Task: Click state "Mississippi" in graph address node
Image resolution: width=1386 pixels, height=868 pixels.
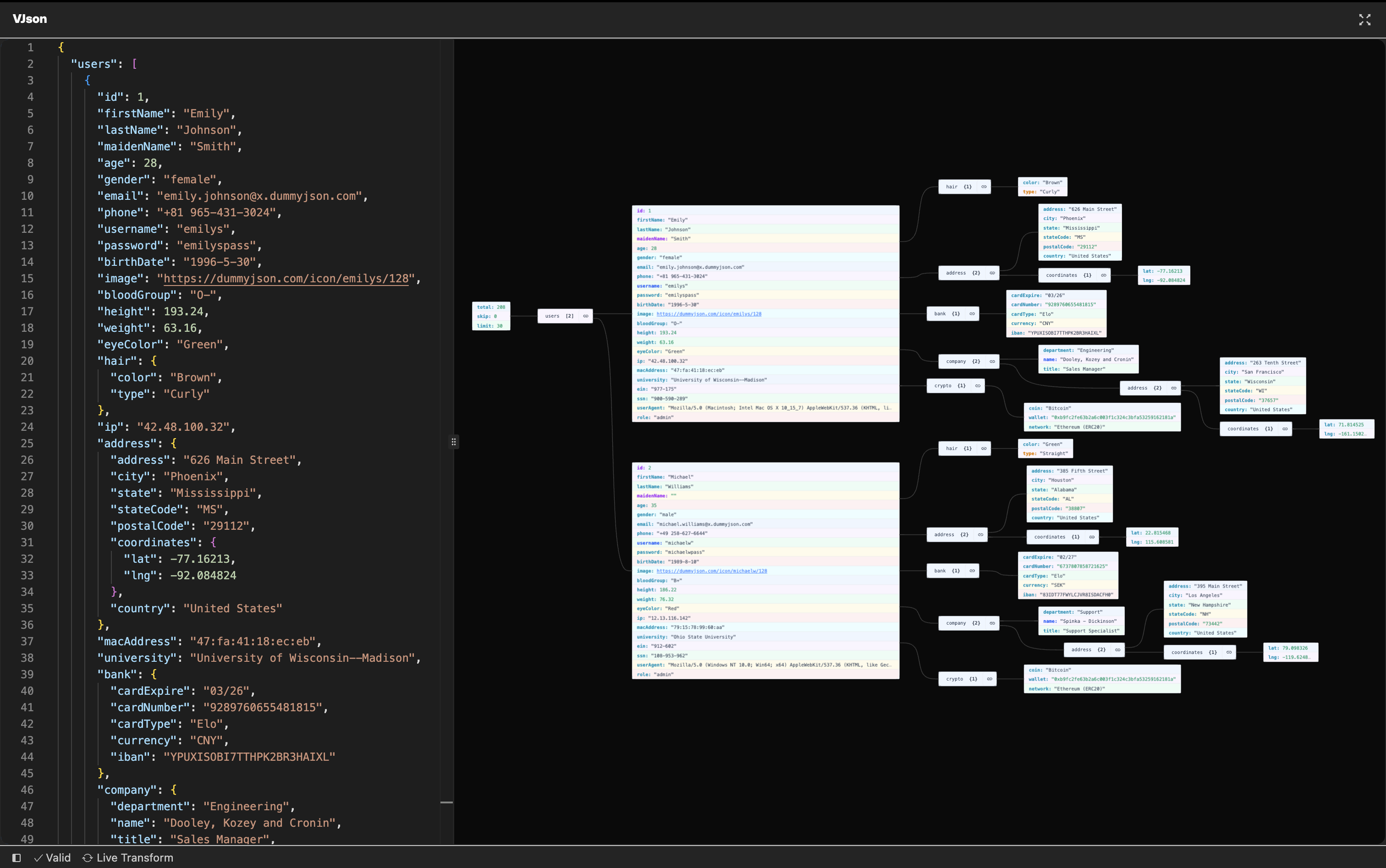Action: tap(1079, 228)
